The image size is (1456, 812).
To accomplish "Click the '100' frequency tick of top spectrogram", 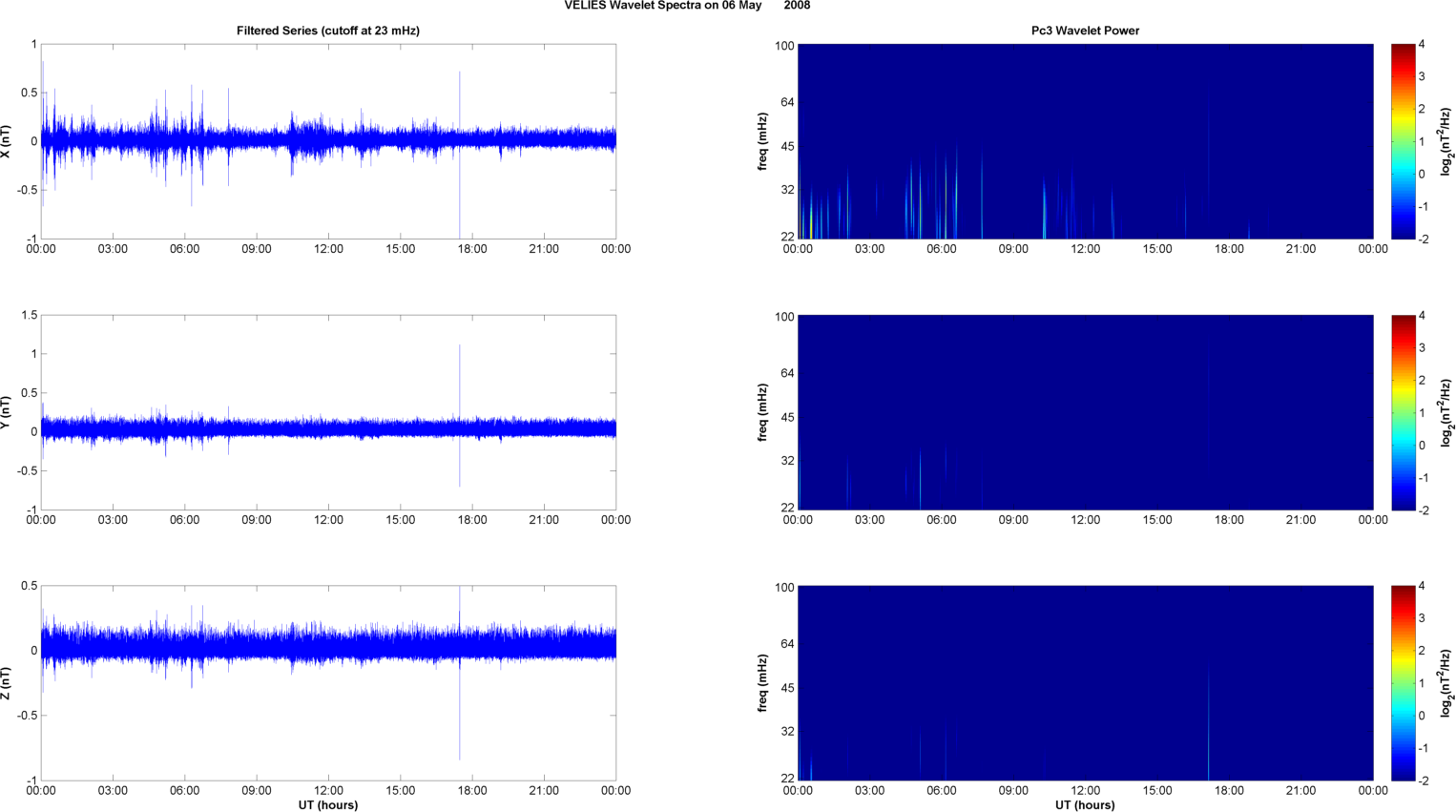I will (784, 46).
